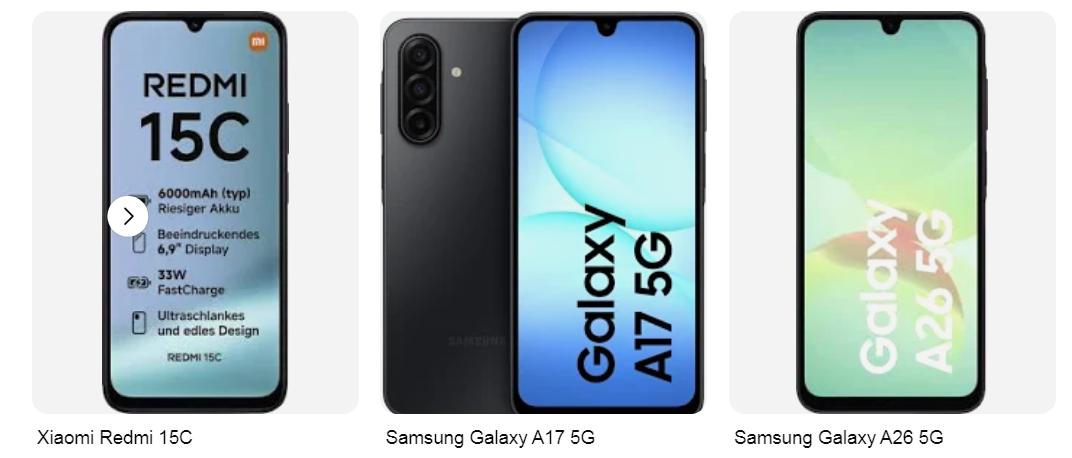Open the Samsung Galaxy A26 5G link
1072x458 pixels.
(839, 437)
